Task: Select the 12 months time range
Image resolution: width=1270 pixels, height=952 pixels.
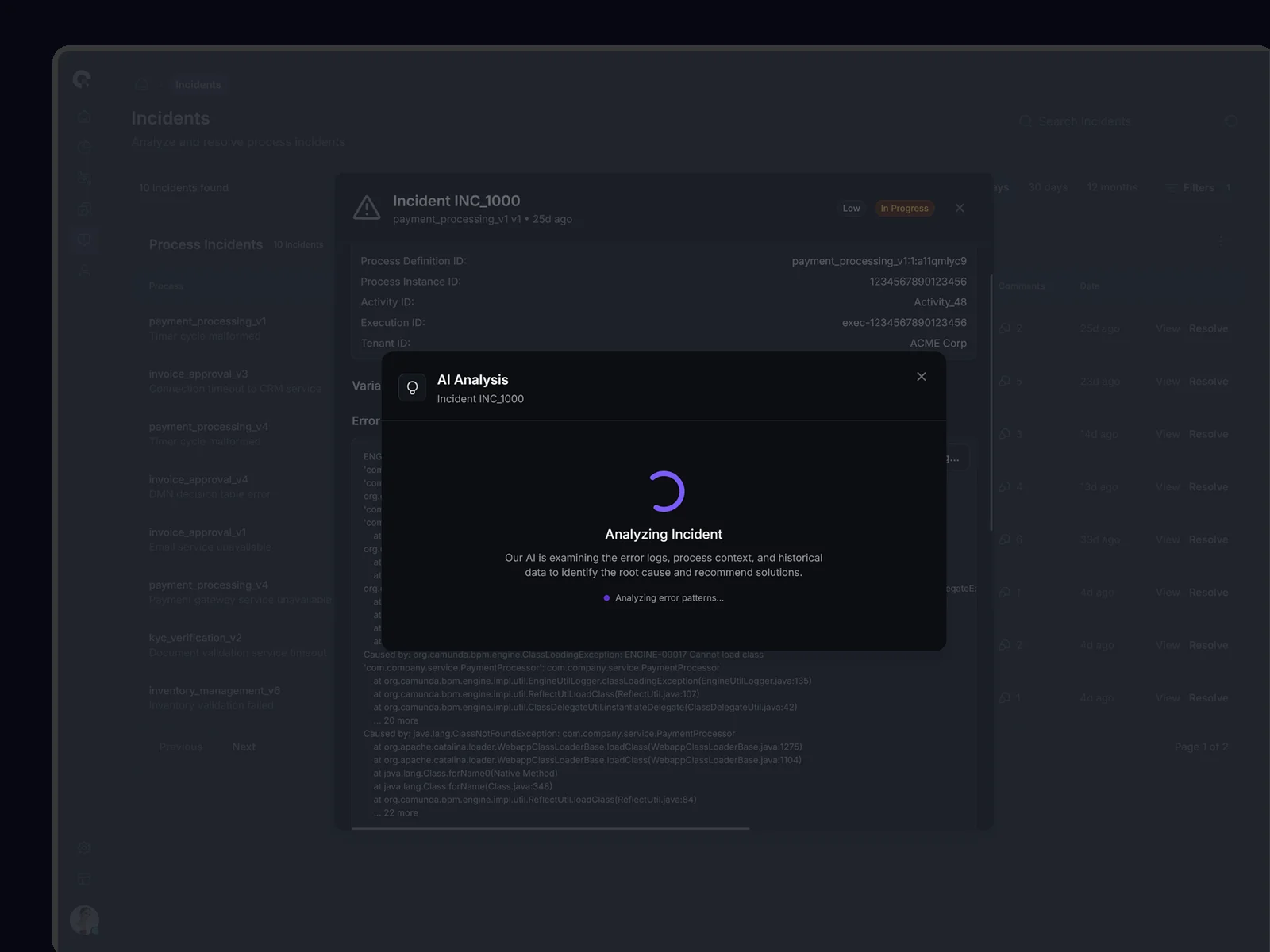Action: click(1112, 187)
